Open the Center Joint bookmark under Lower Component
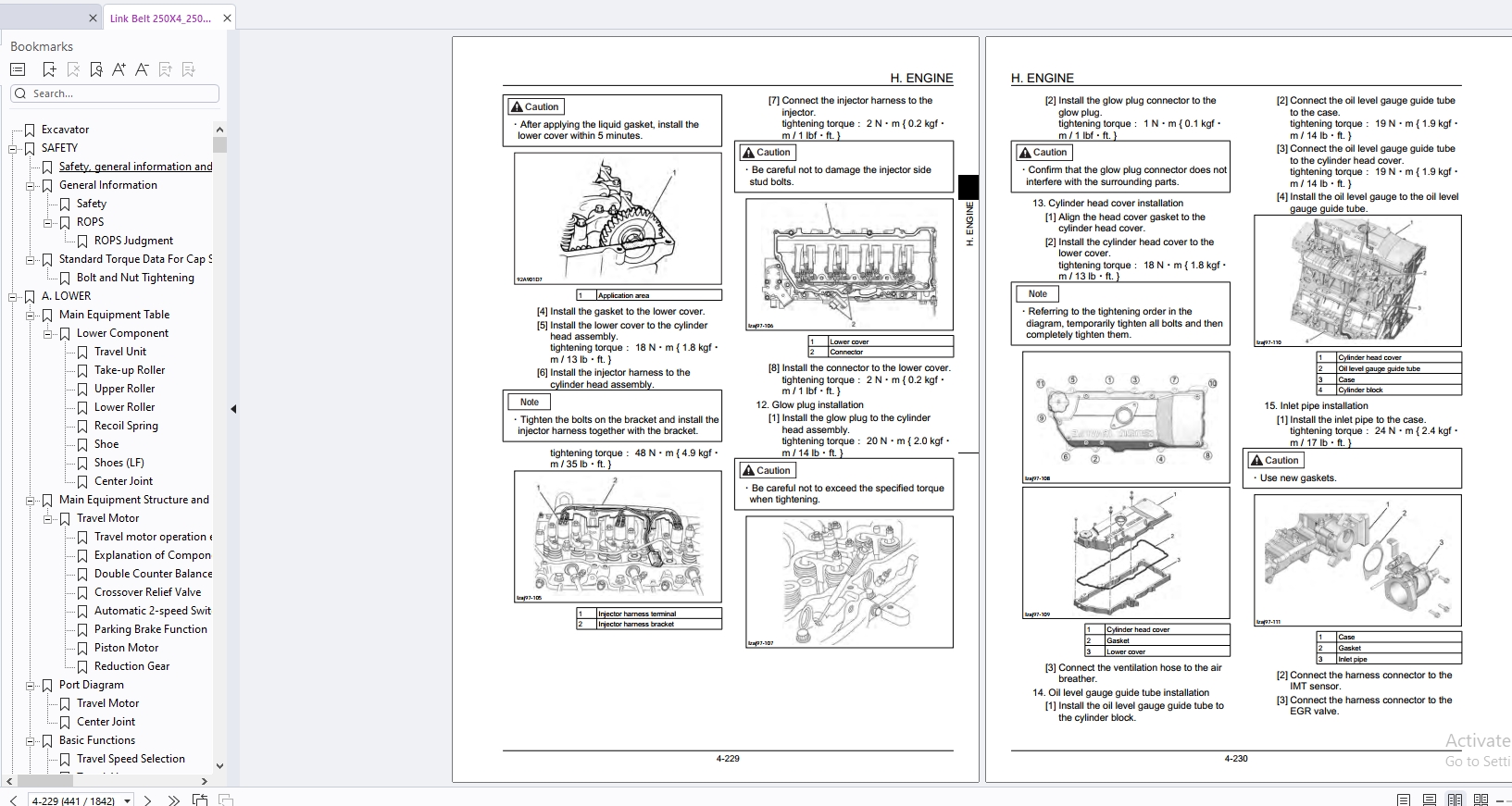1512x806 pixels. tap(123, 481)
